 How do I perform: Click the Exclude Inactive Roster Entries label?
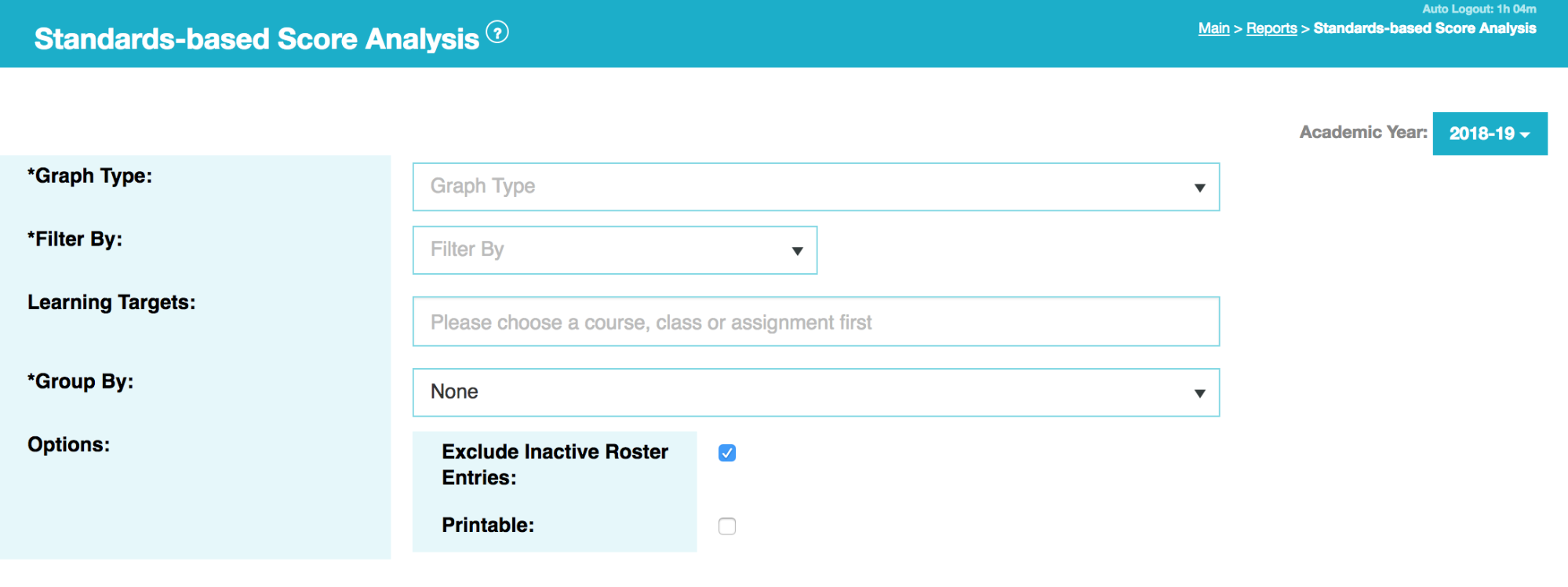(555, 465)
